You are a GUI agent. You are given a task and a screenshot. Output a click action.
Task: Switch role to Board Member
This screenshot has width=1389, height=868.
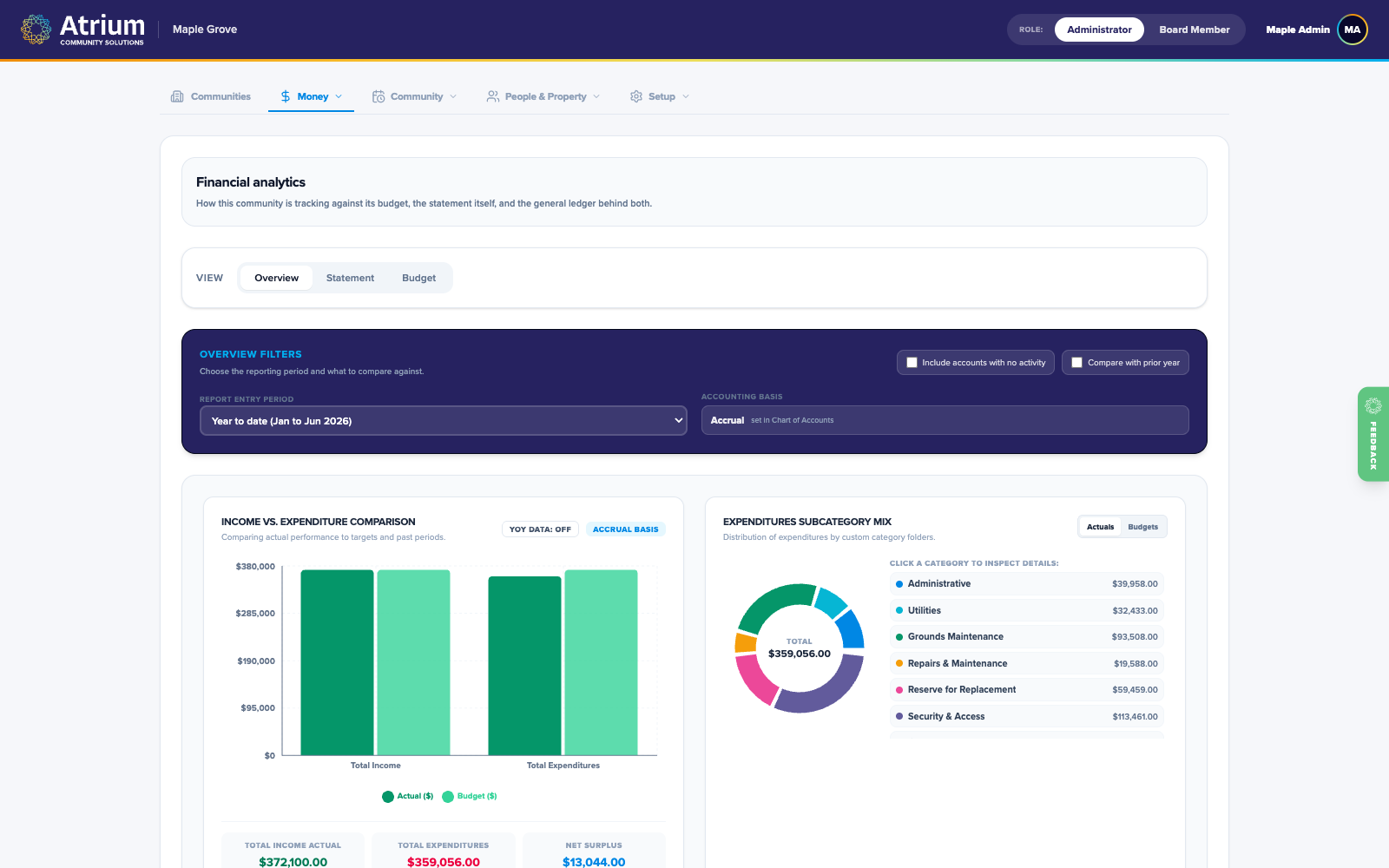coord(1195,30)
